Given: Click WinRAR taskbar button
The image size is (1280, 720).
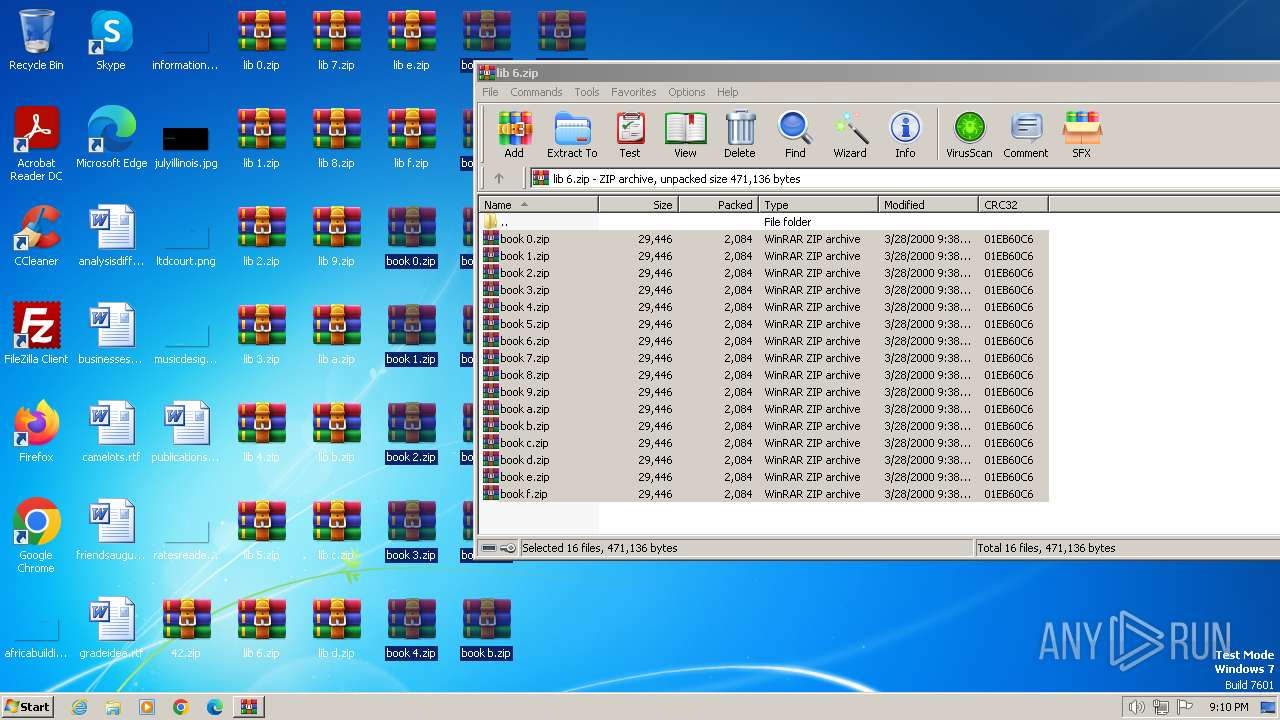Looking at the screenshot, I should pyautogui.click(x=248, y=707).
